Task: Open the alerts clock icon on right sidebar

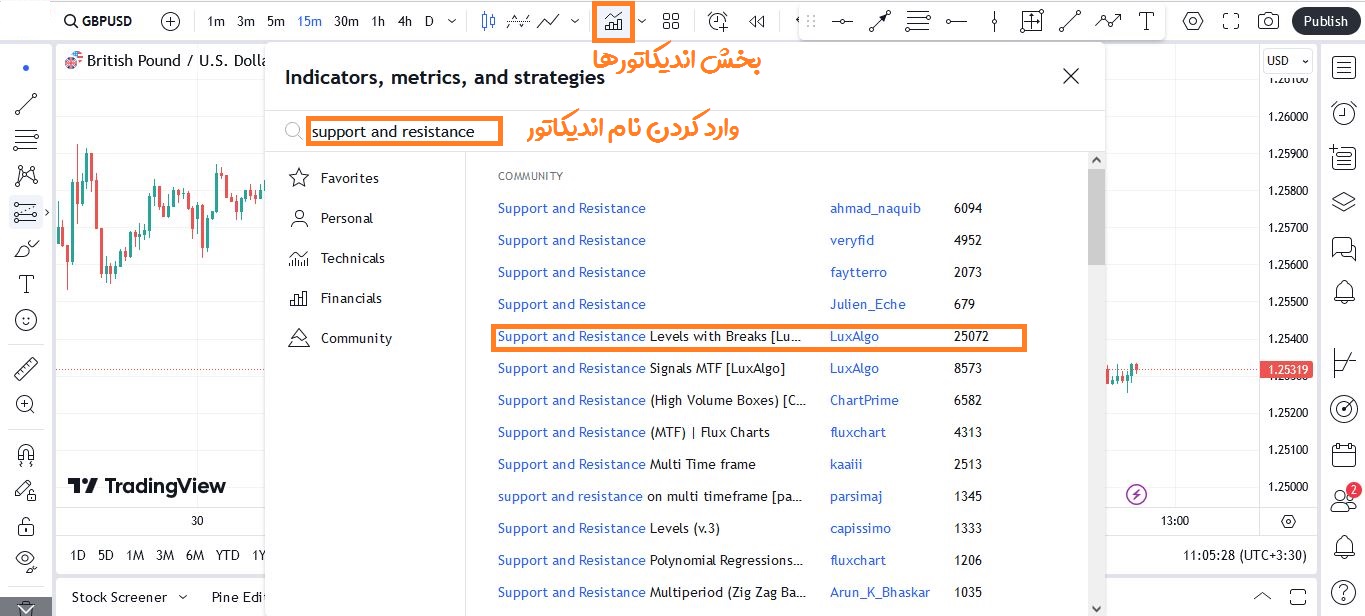Action: (x=1344, y=113)
